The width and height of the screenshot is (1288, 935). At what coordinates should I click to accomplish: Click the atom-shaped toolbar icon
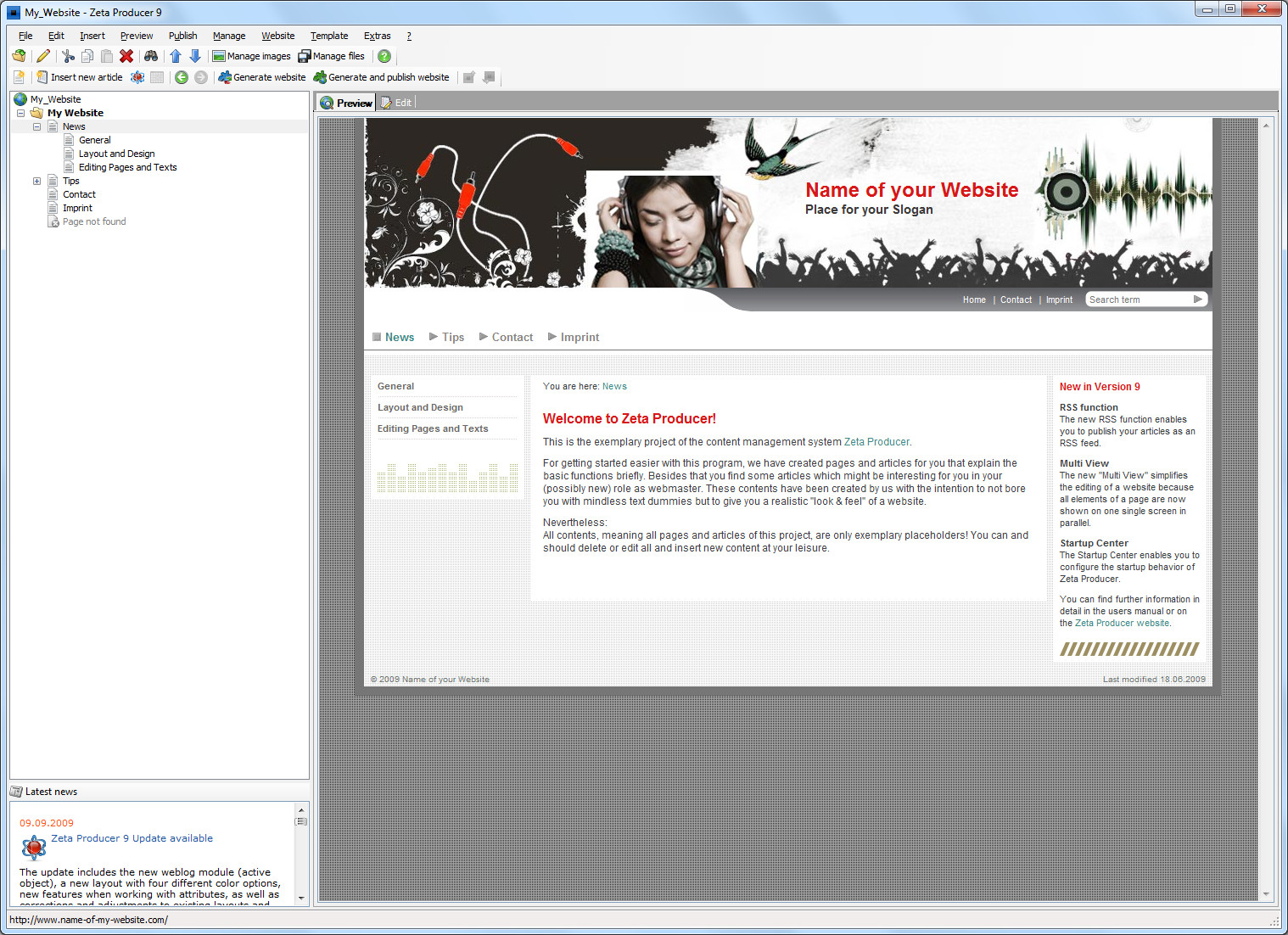(137, 77)
